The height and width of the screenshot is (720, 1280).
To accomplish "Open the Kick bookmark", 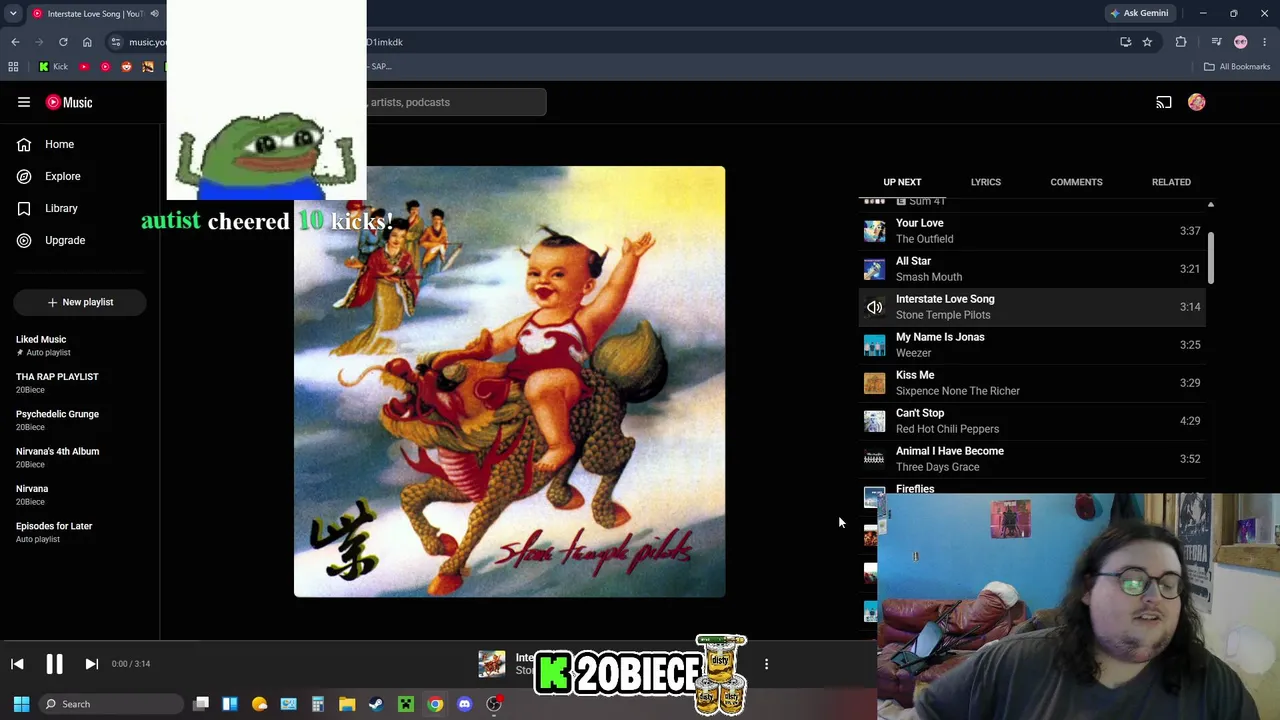I will [x=53, y=67].
